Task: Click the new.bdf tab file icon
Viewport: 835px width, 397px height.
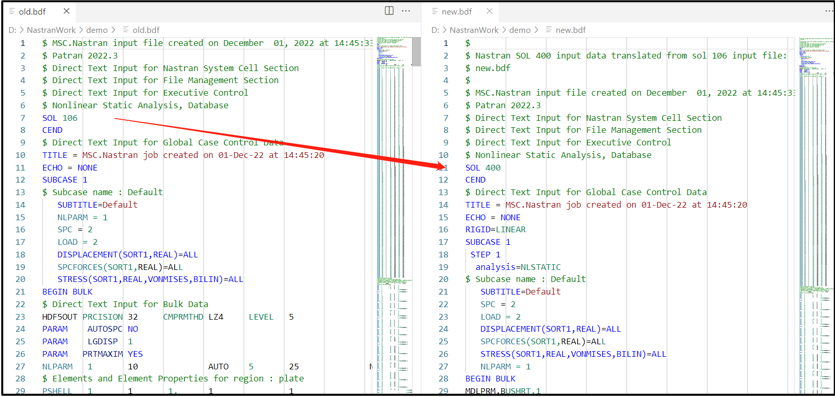Action: [435, 11]
